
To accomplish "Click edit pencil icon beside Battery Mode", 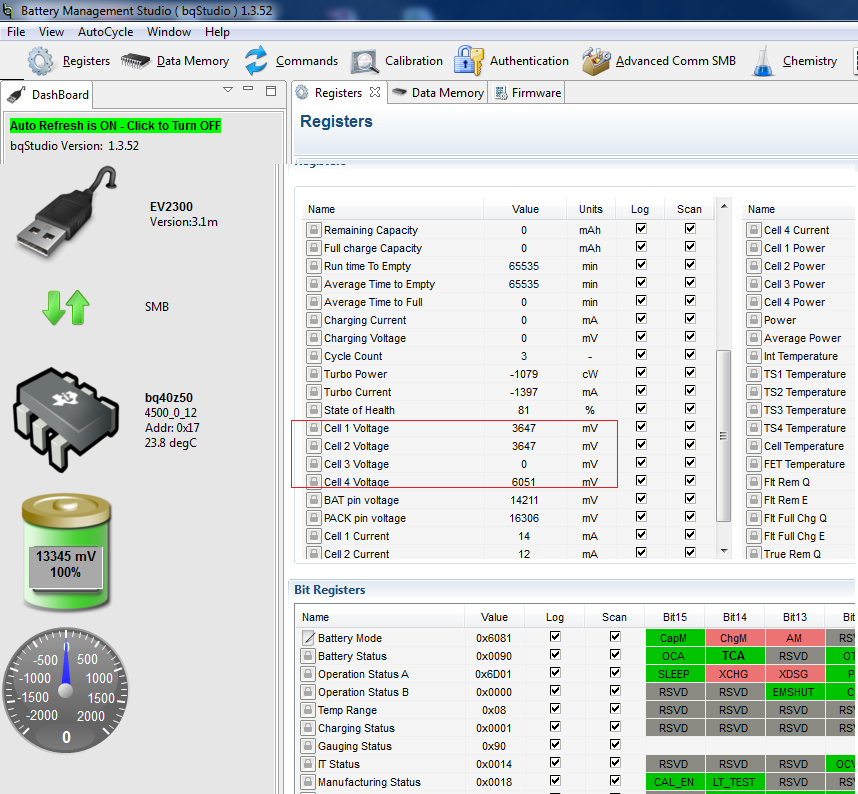I will coord(309,637).
